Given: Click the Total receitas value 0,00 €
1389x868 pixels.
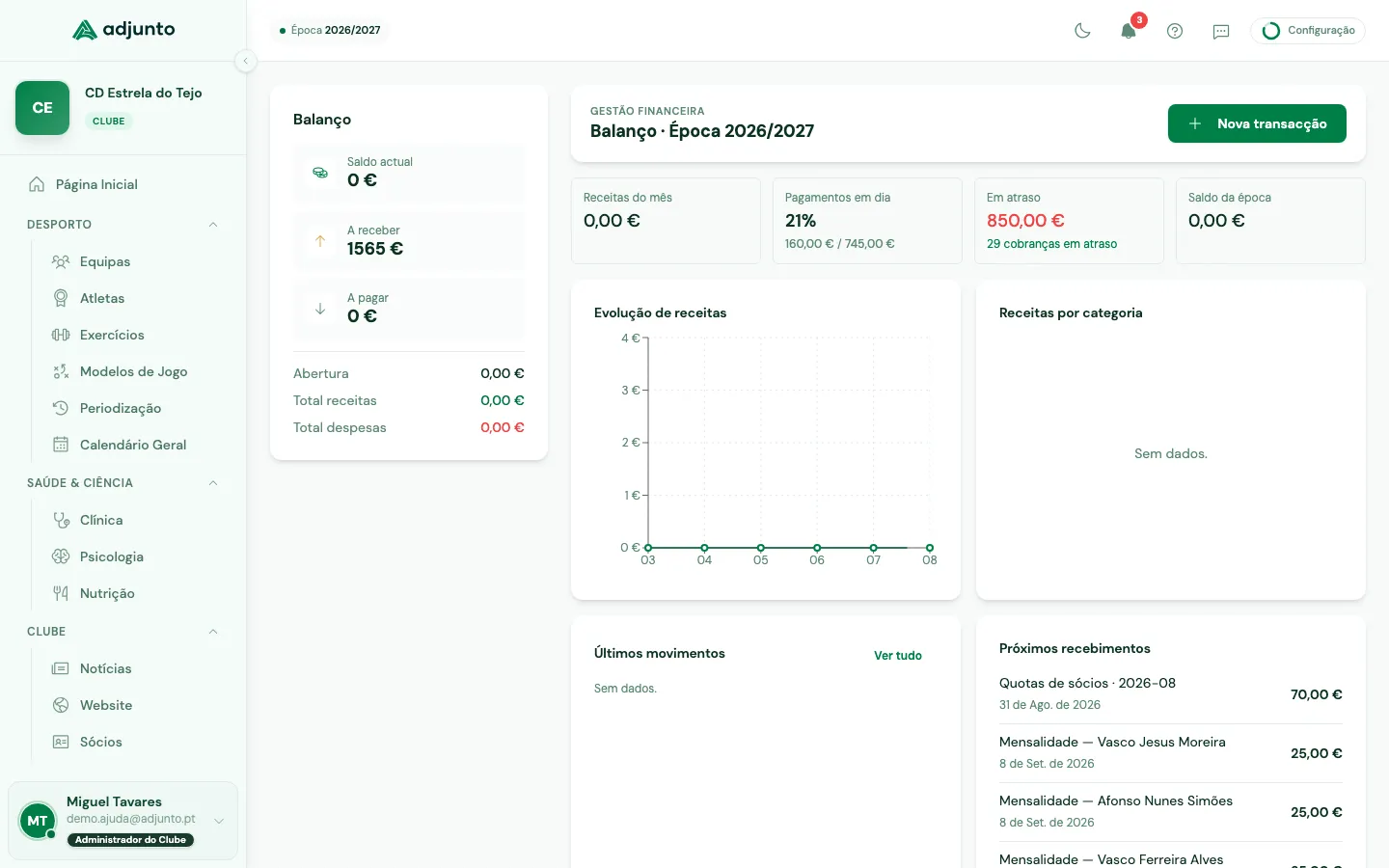Looking at the screenshot, I should [x=503, y=400].
